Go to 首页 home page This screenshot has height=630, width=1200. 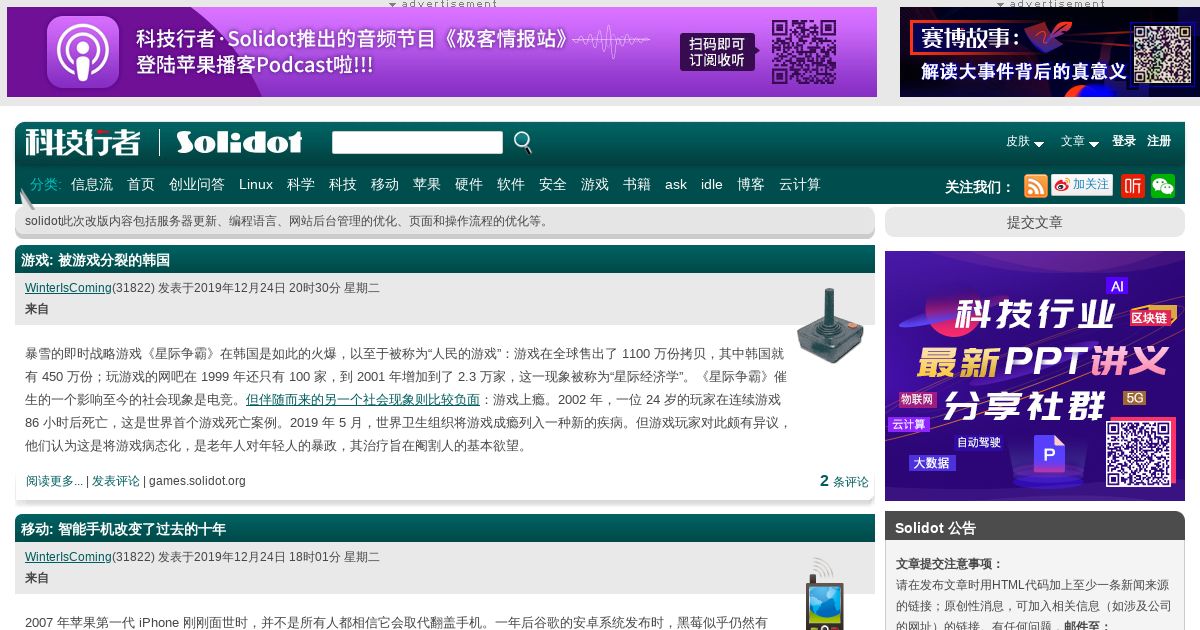coord(141,184)
